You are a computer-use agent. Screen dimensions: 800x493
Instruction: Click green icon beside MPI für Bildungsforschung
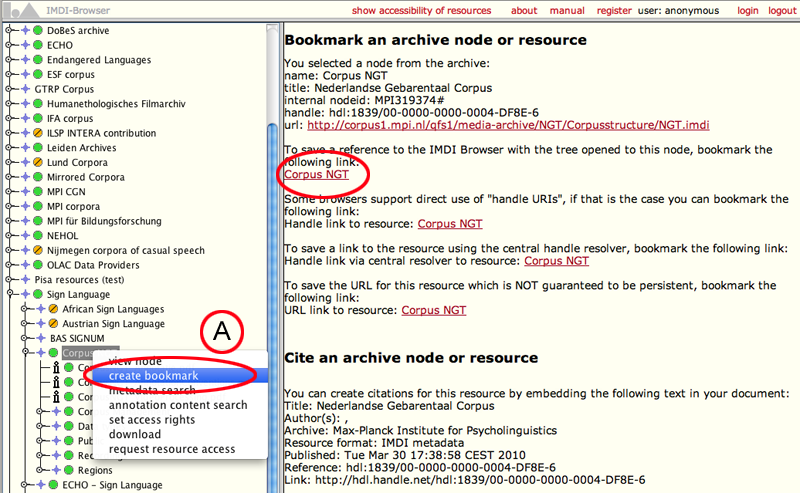click(x=38, y=221)
